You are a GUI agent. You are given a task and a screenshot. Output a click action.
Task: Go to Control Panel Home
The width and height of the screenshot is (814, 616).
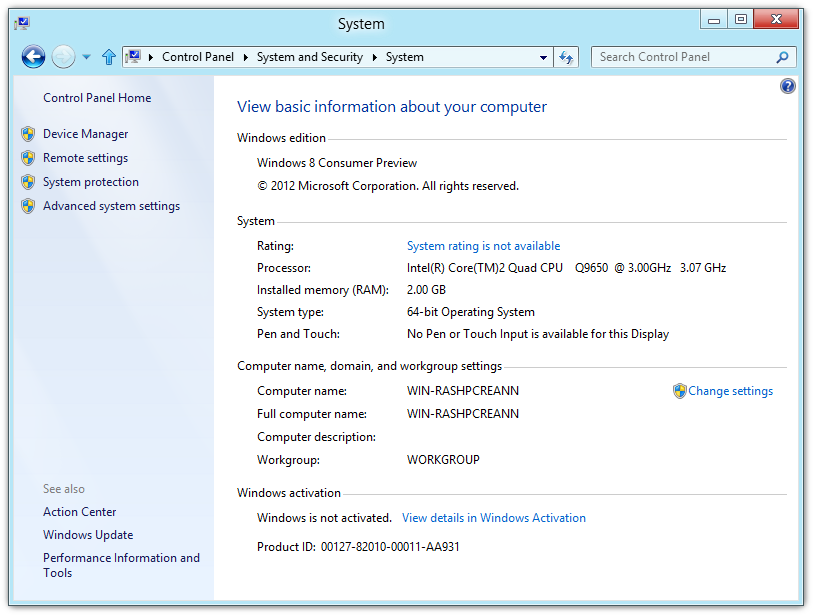pyautogui.click(x=97, y=98)
